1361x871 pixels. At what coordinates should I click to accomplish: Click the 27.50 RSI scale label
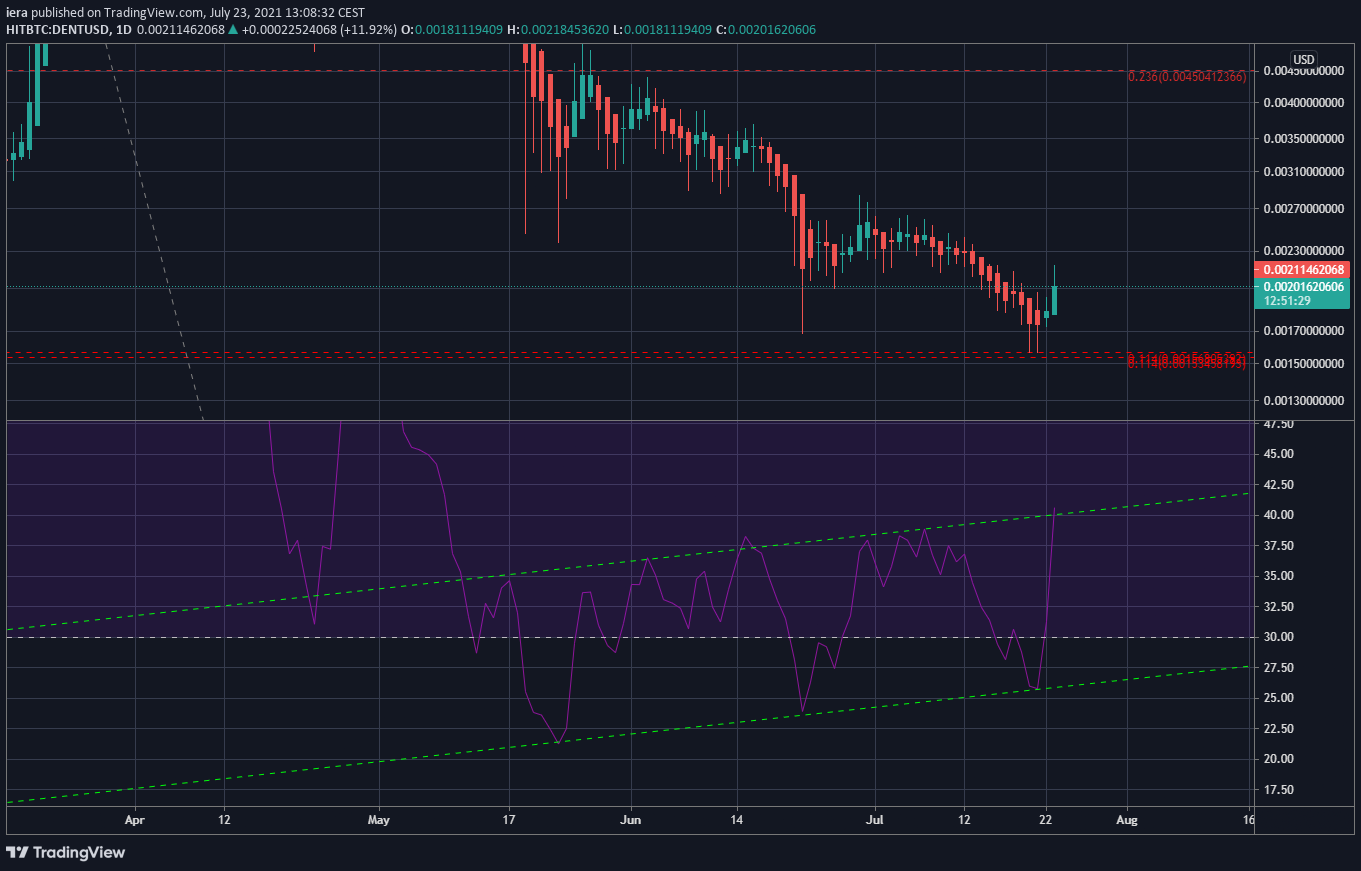(x=1278, y=668)
